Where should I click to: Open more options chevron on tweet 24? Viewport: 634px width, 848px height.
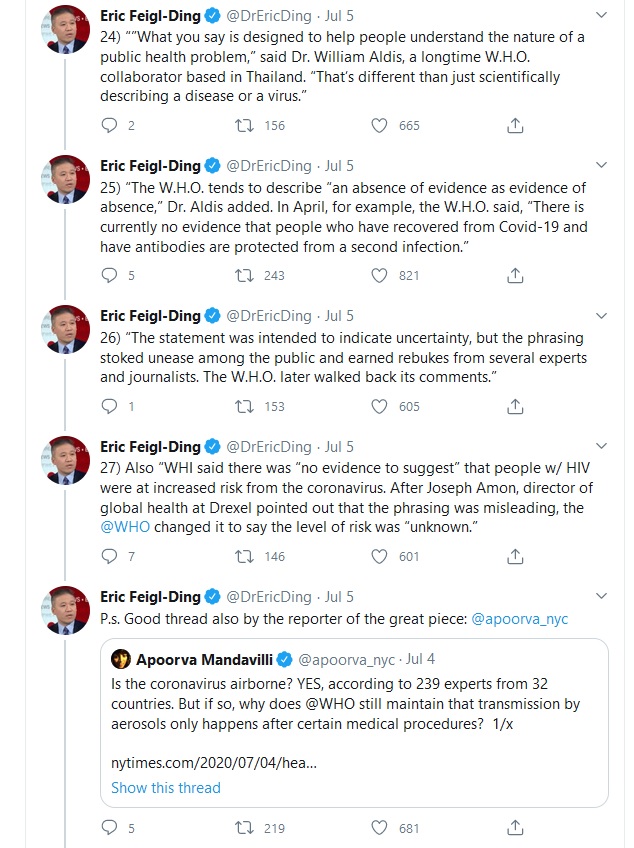[x=599, y=16]
